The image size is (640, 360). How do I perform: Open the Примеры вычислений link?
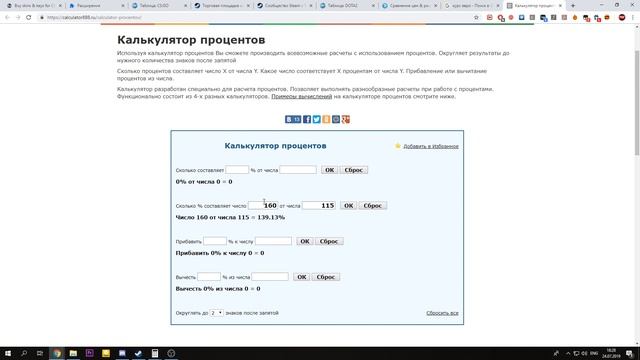(x=302, y=96)
